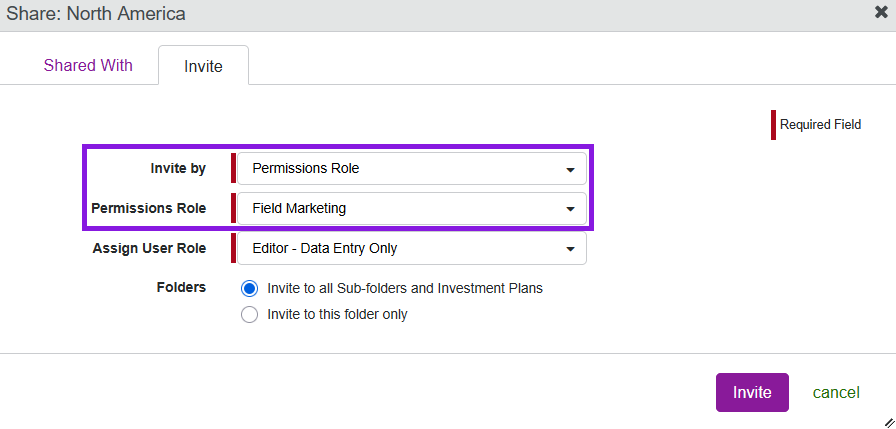Close the Share: North America dialog
The image size is (896, 429).
coord(881,12)
